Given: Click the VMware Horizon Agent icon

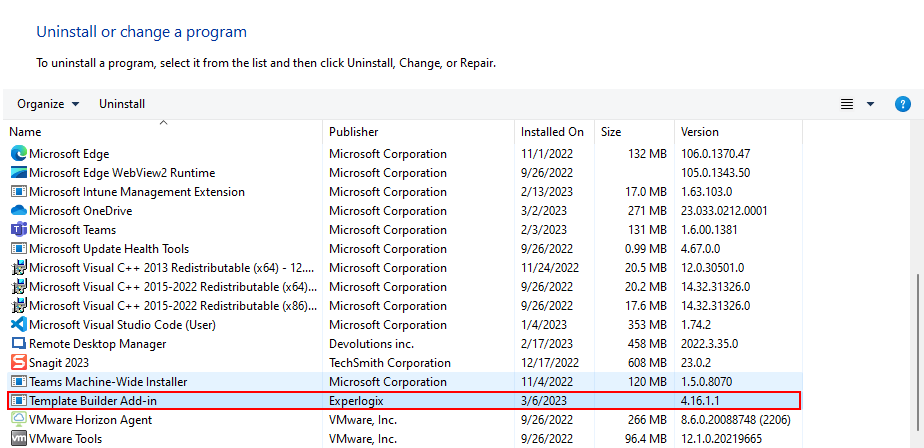Looking at the screenshot, I should pos(19,420).
